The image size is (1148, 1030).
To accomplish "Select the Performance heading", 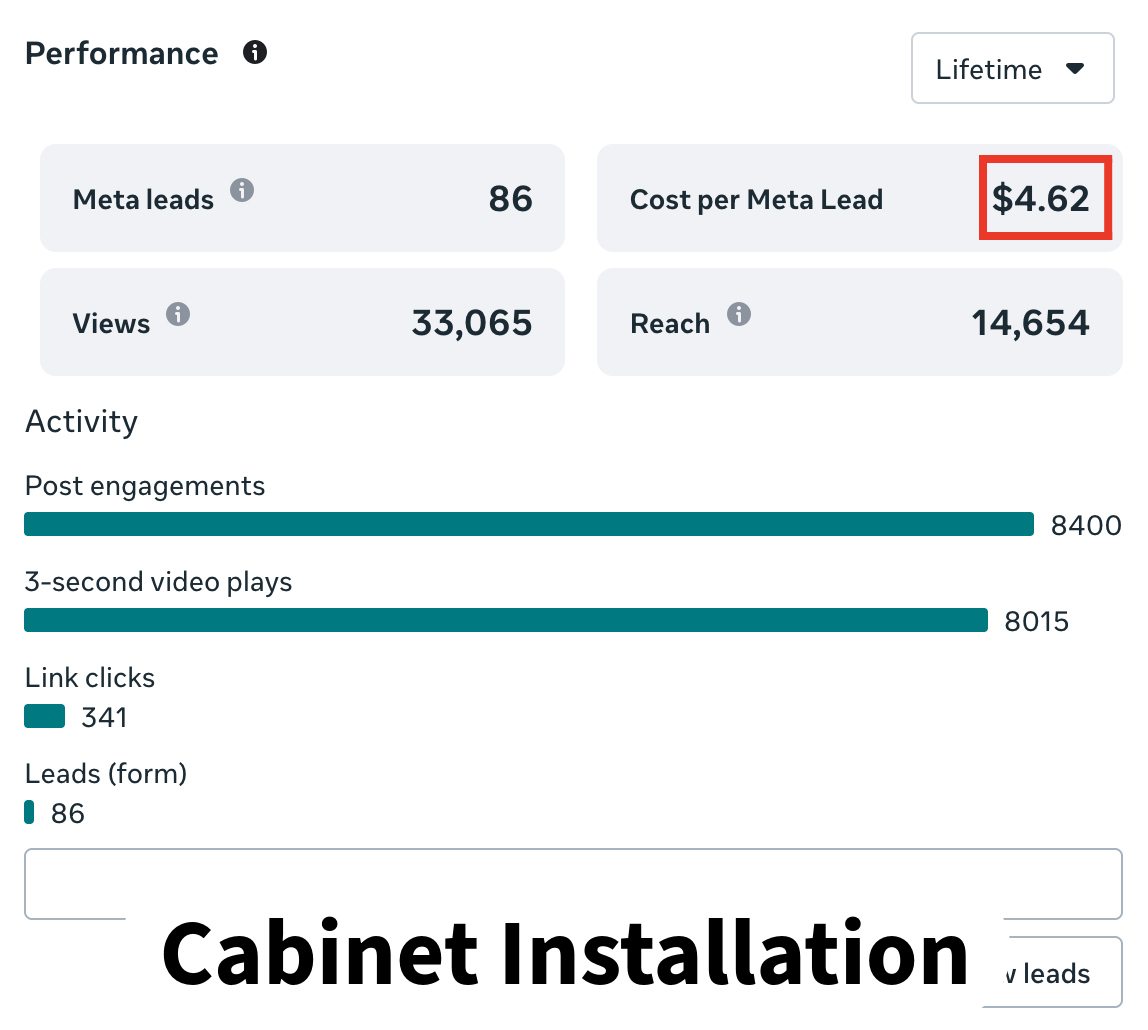I will coord(122,53).
